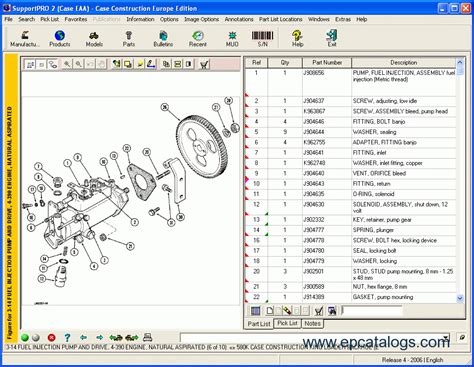Open the Image Options menu
Screen dimensions: 474x367
coord(202,19)
